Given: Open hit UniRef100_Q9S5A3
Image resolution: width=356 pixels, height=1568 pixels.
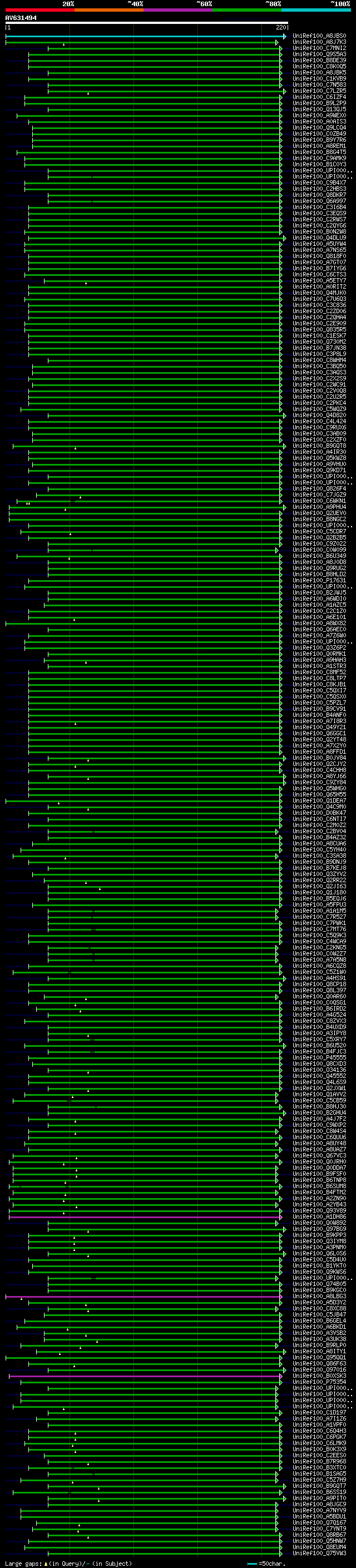Looking at the screenshot, I should point(319,54).
